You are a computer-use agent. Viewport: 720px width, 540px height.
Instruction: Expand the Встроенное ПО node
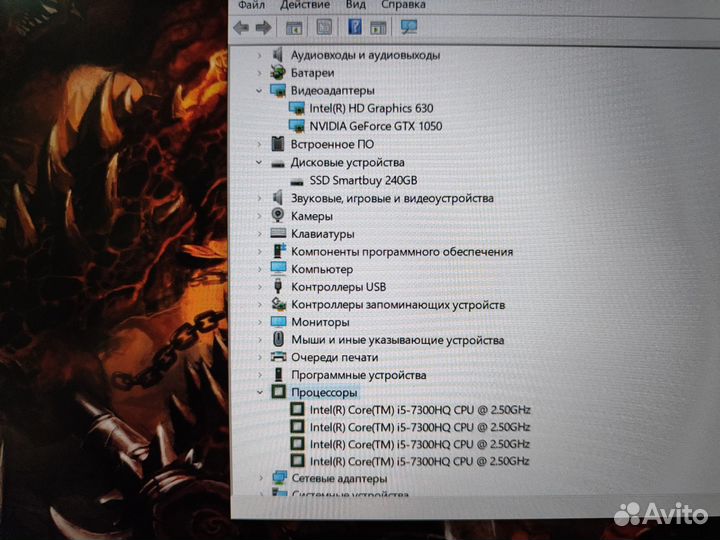pos(260,145)
